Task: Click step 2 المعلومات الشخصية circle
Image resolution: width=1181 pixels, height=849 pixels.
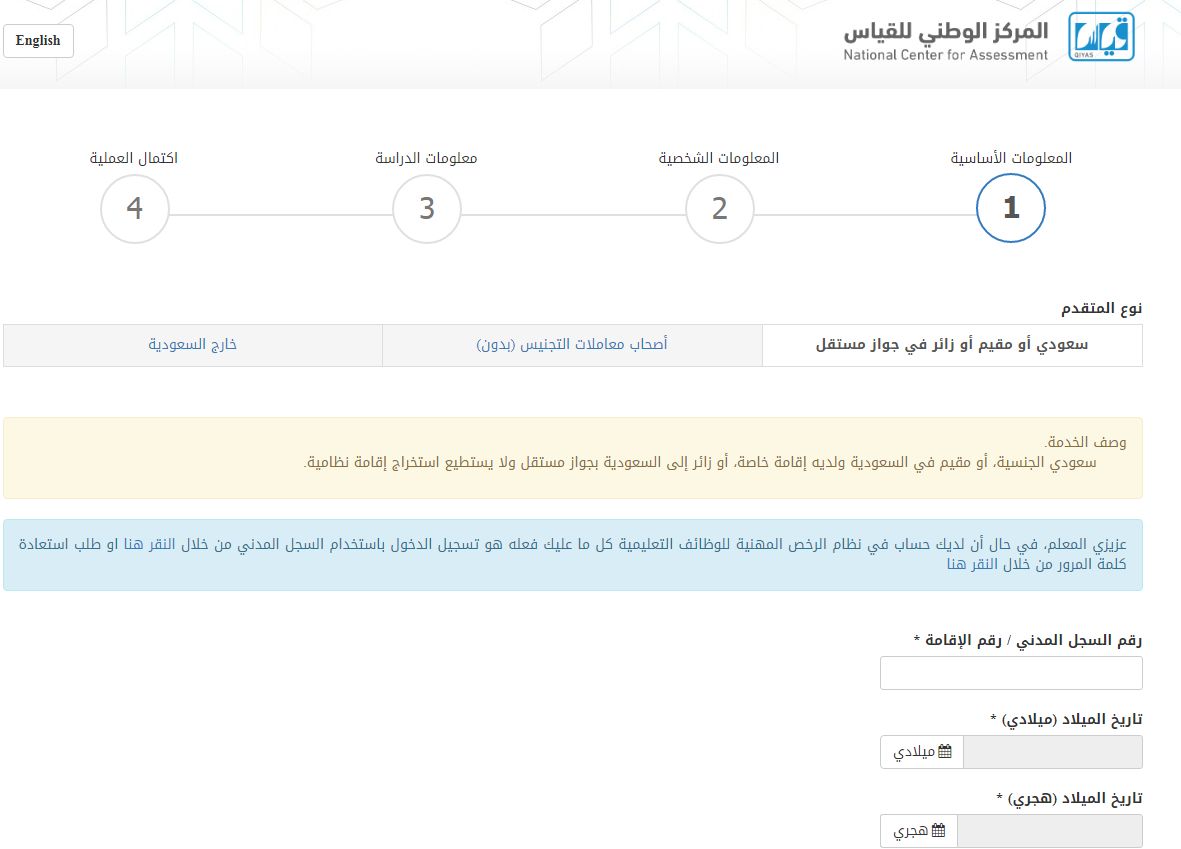Action: (718, 208)
